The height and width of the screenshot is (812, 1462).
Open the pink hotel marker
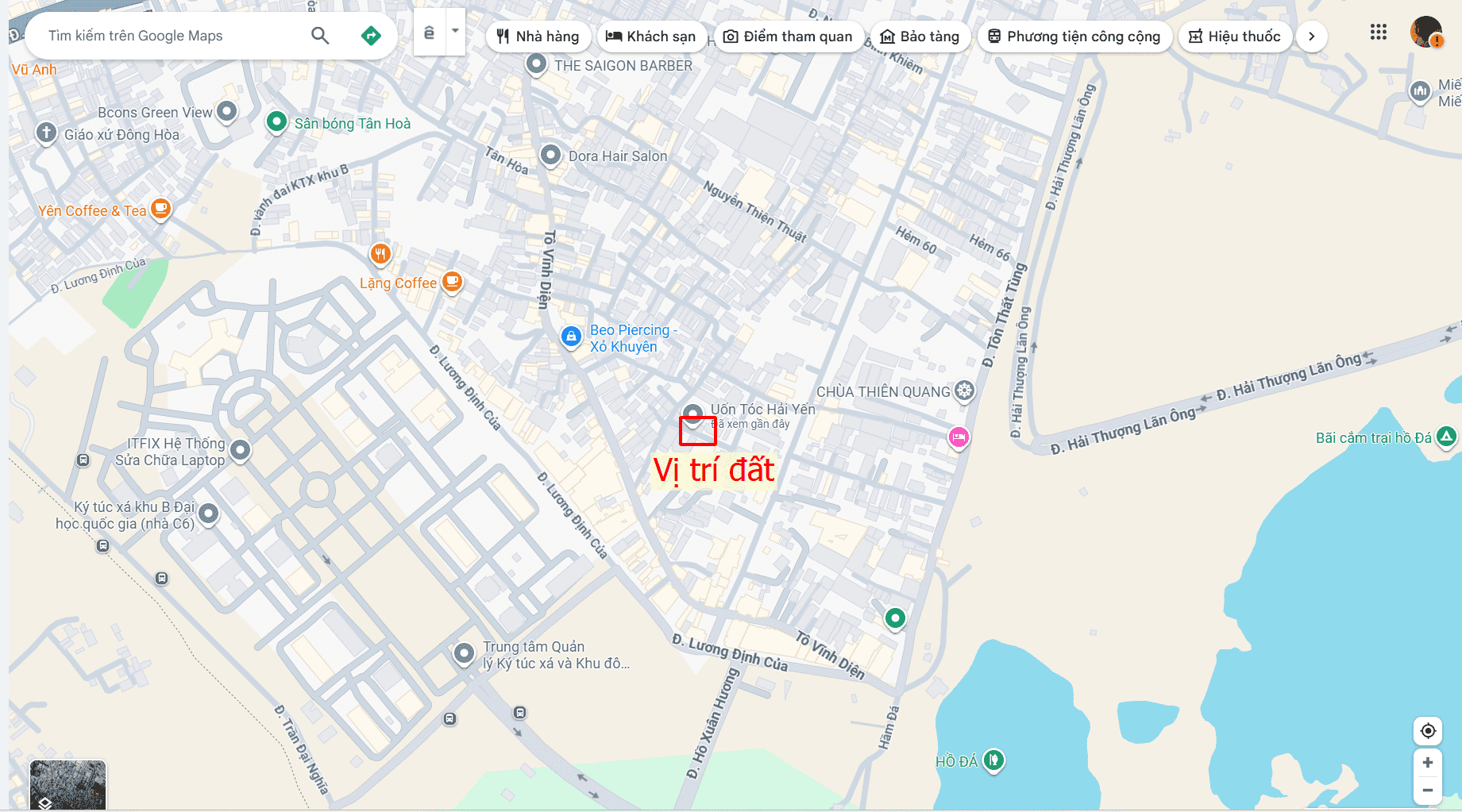pyautogui.click(x=959, y=437)
